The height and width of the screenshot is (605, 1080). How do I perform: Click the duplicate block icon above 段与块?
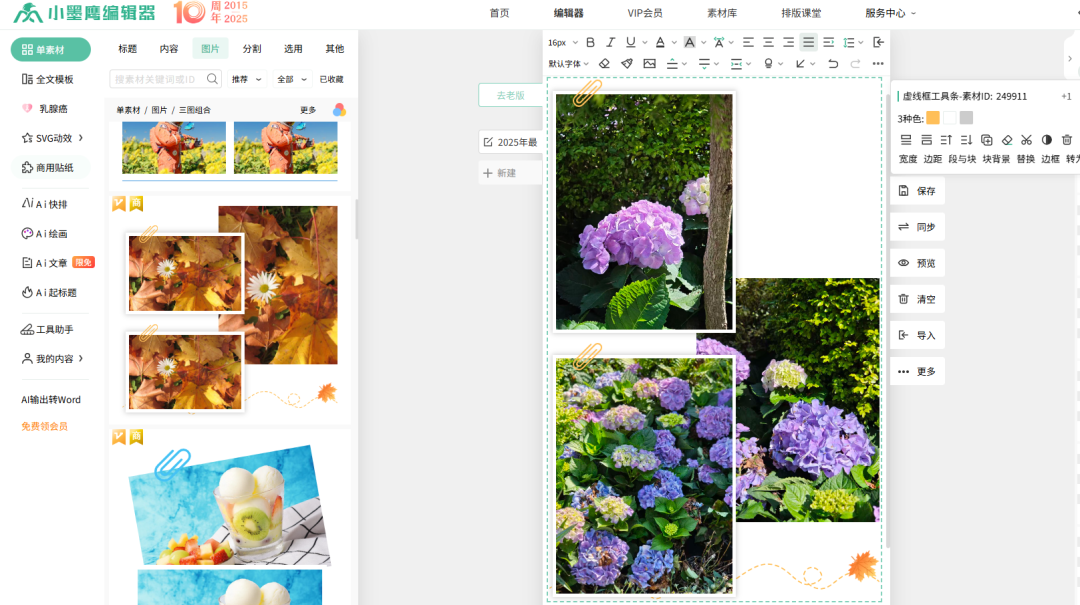click(987, 140)
